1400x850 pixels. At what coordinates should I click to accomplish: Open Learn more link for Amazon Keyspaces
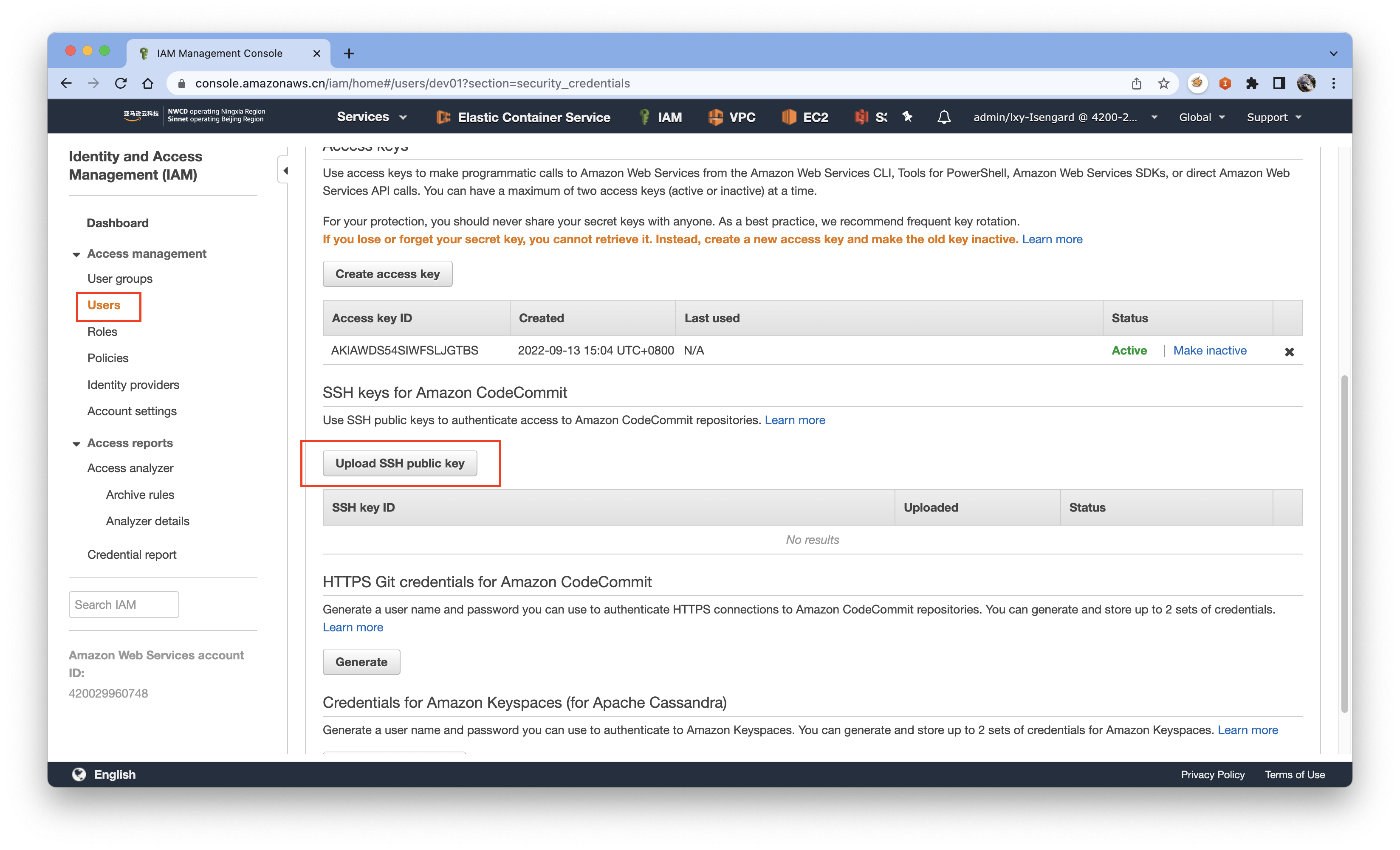pos(1248,730)
